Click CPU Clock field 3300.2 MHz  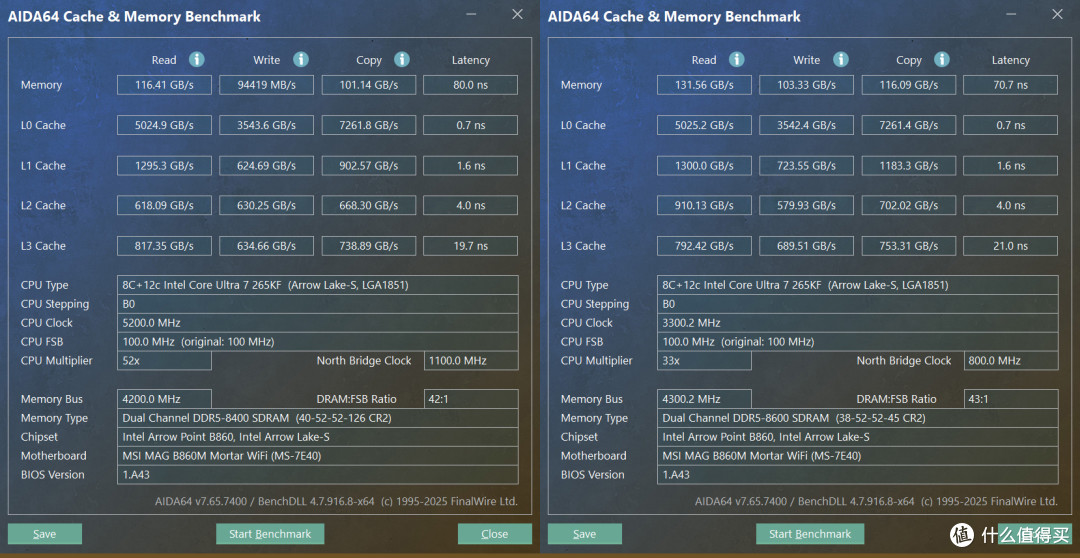tap(858, 323)
